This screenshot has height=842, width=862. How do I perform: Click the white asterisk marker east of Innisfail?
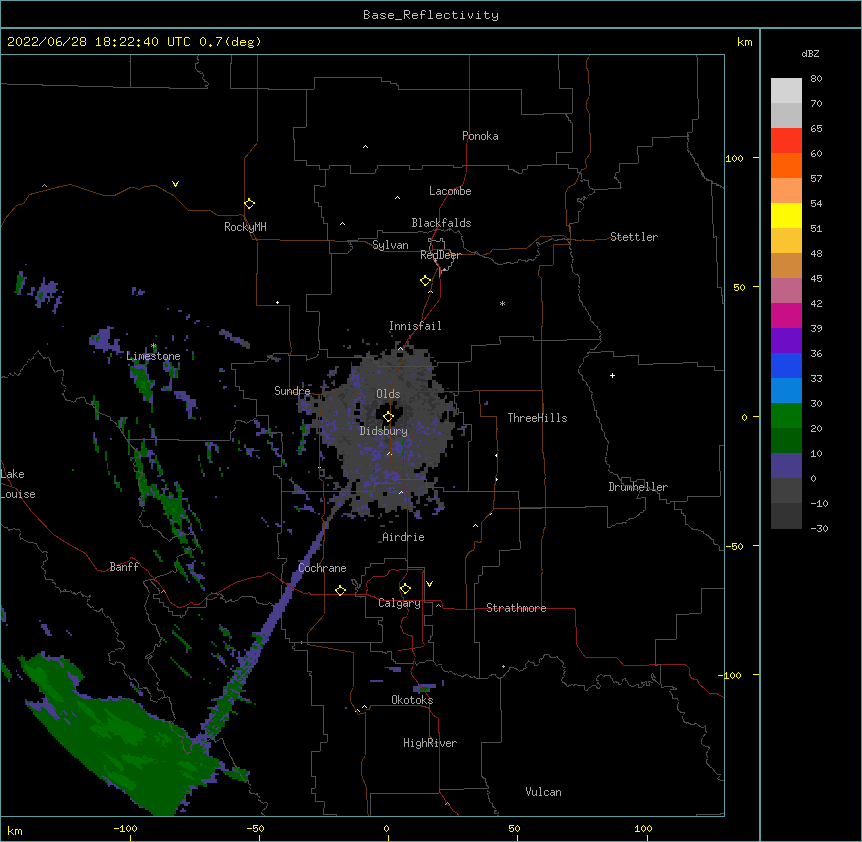[502, 303]
